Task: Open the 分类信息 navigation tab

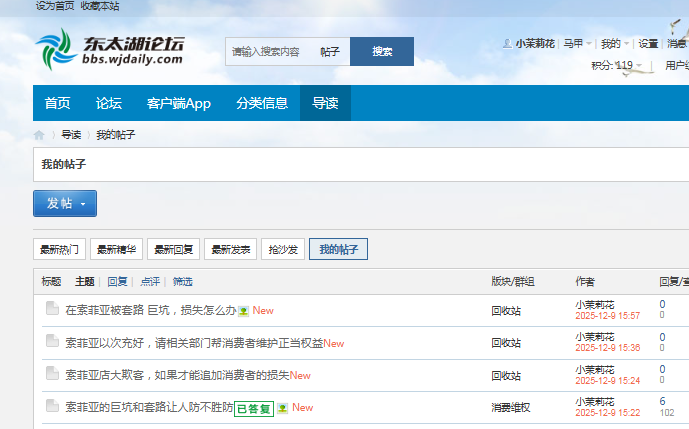Action: click(262, 103)
